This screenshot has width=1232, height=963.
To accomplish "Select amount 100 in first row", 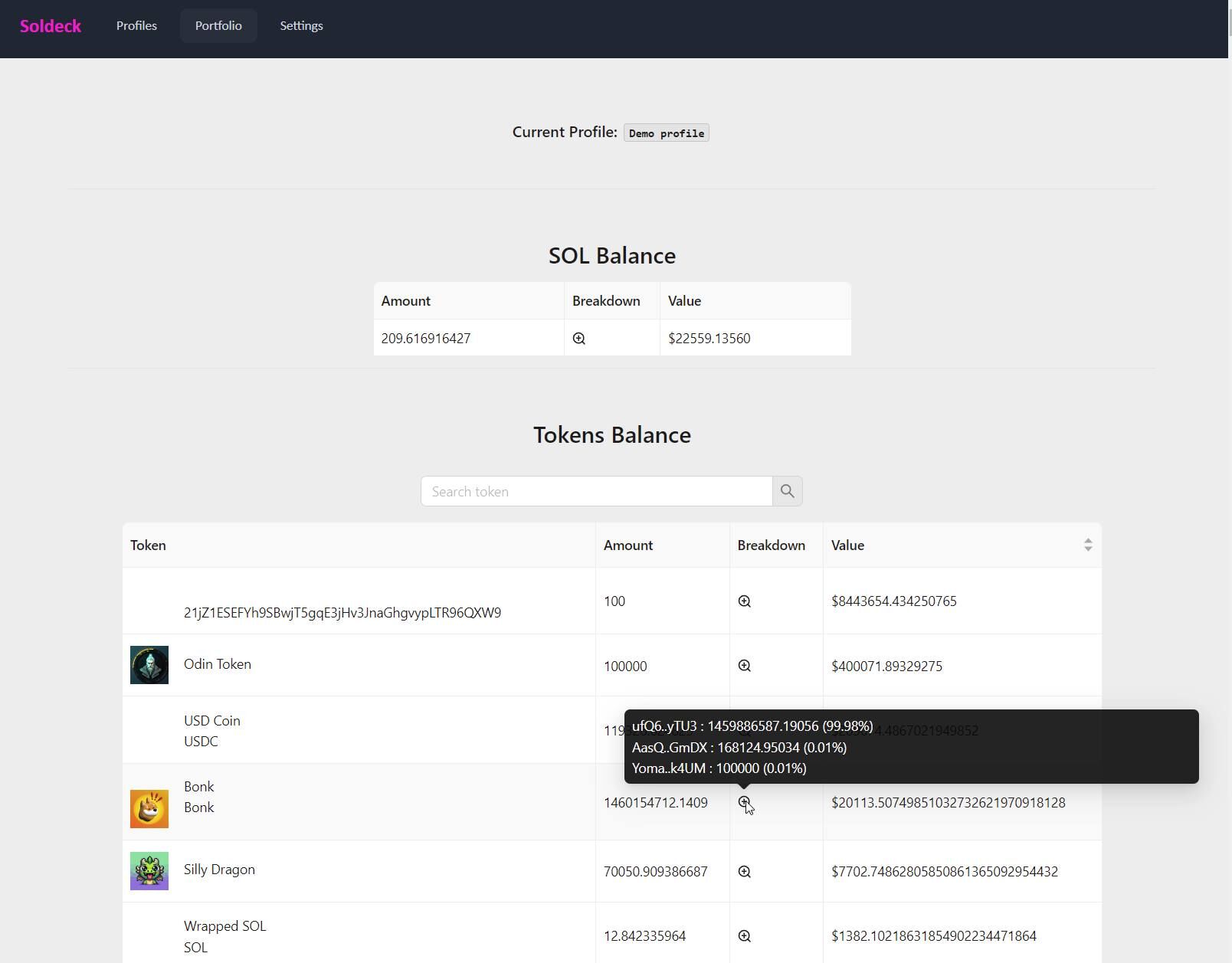I will click(614, 601).
